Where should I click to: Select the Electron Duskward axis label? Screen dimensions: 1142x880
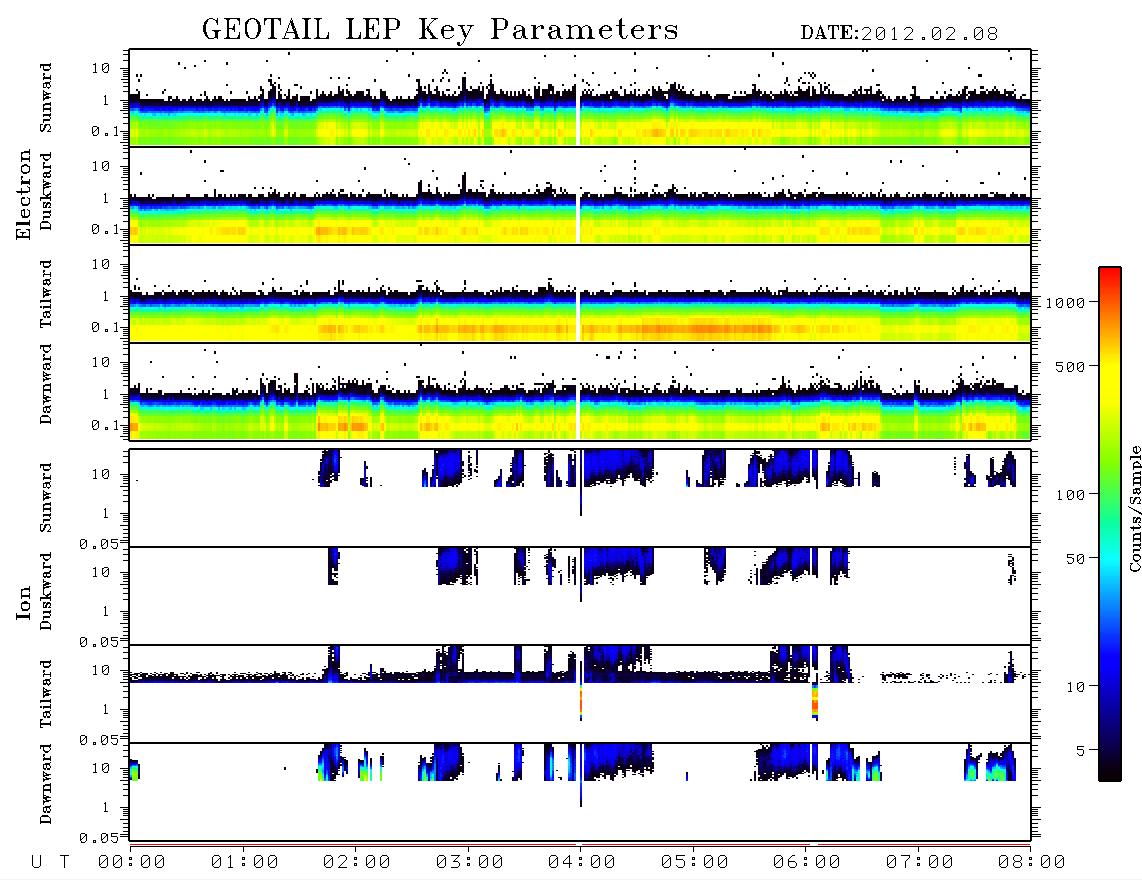pos(46,191)
